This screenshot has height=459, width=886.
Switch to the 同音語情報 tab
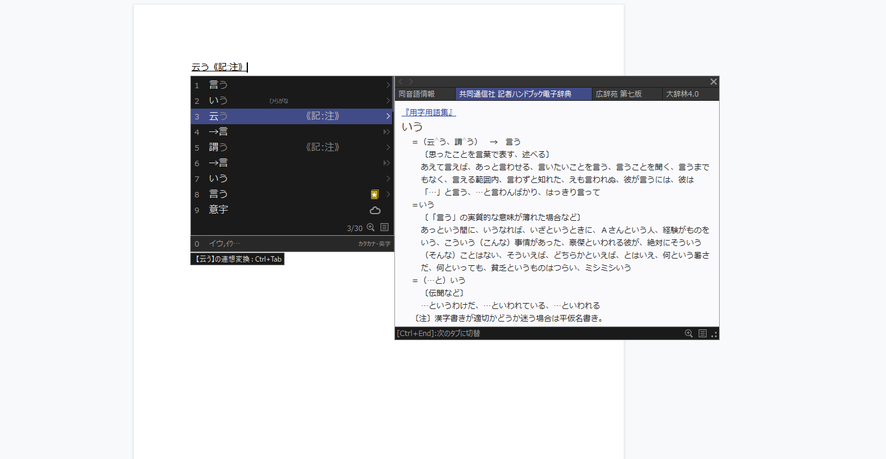[417, 94]
